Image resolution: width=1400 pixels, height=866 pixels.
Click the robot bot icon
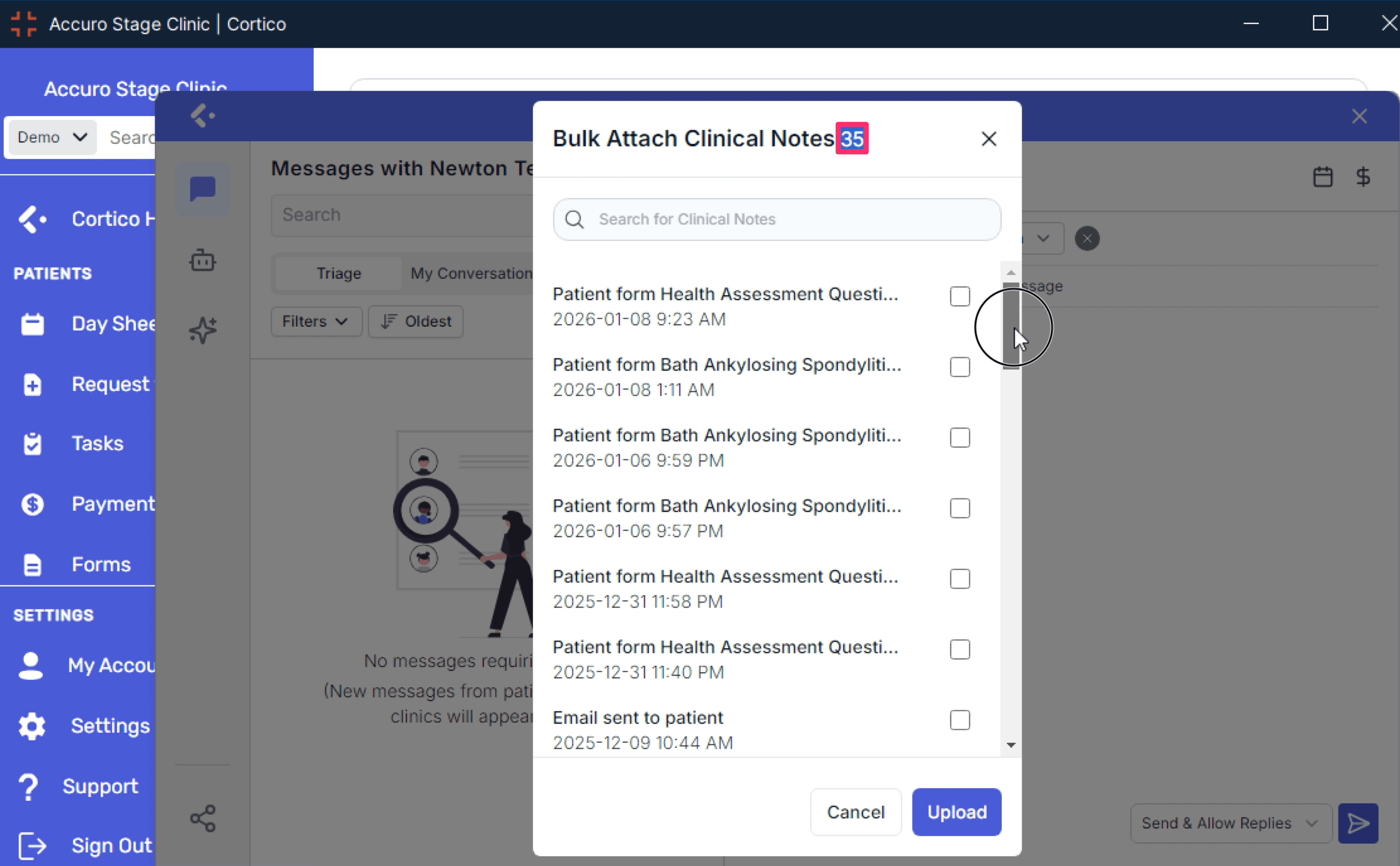click(203, 261)
